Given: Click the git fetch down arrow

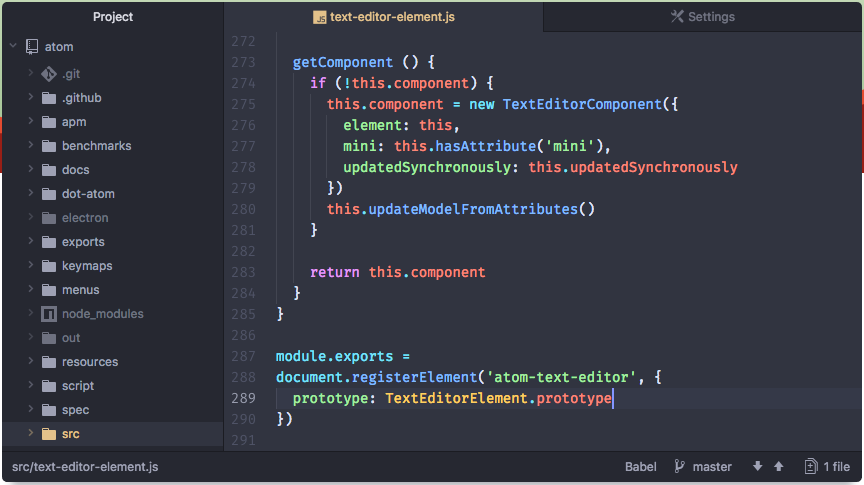Looking at the screenshot, I should (x=758, y=466).
